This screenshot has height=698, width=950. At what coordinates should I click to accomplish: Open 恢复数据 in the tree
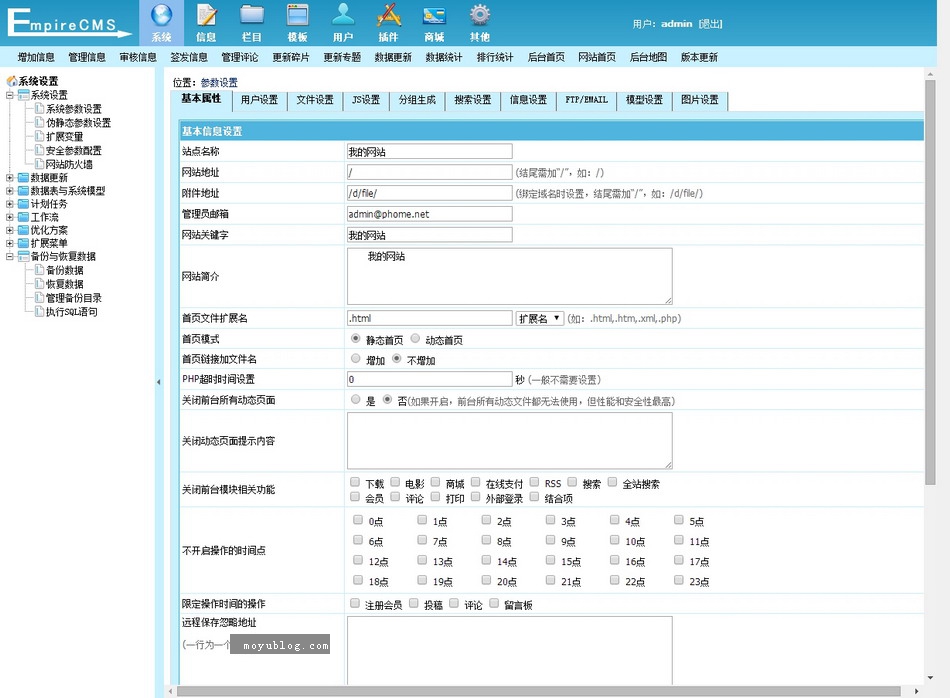65,284
